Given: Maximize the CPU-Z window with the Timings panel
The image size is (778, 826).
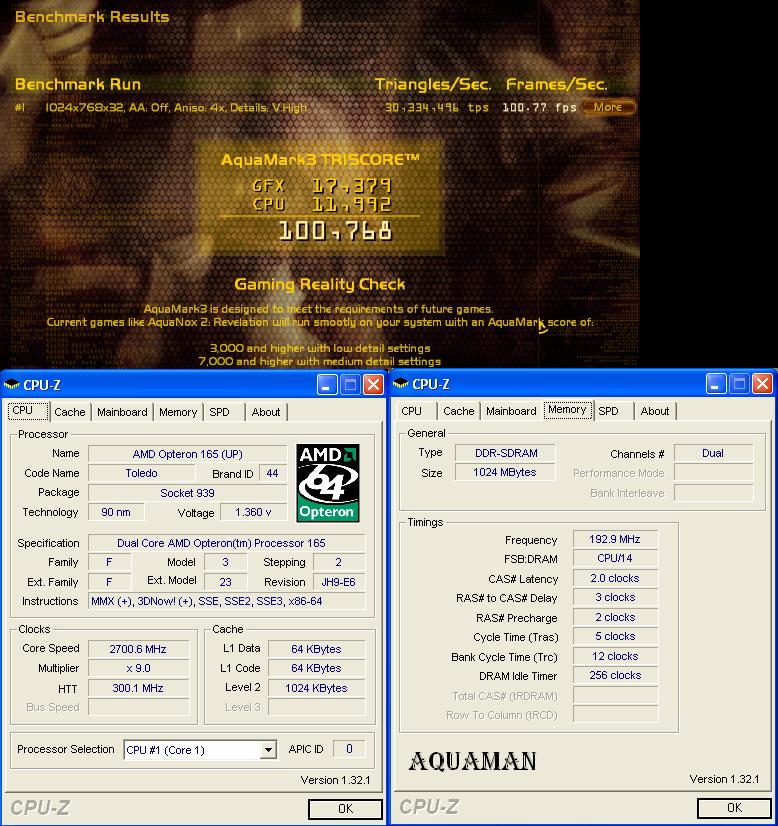Looking at the screenshot, I should pyautogui.click(x=739, y=384).
